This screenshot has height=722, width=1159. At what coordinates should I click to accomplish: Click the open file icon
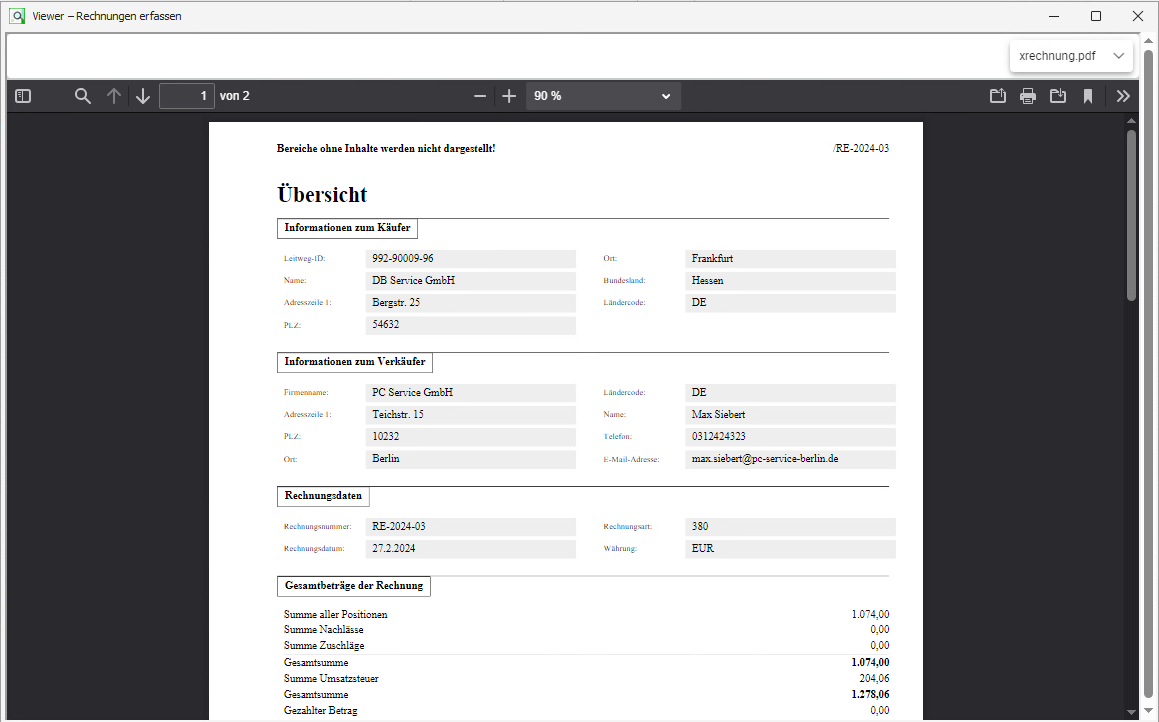997,96
